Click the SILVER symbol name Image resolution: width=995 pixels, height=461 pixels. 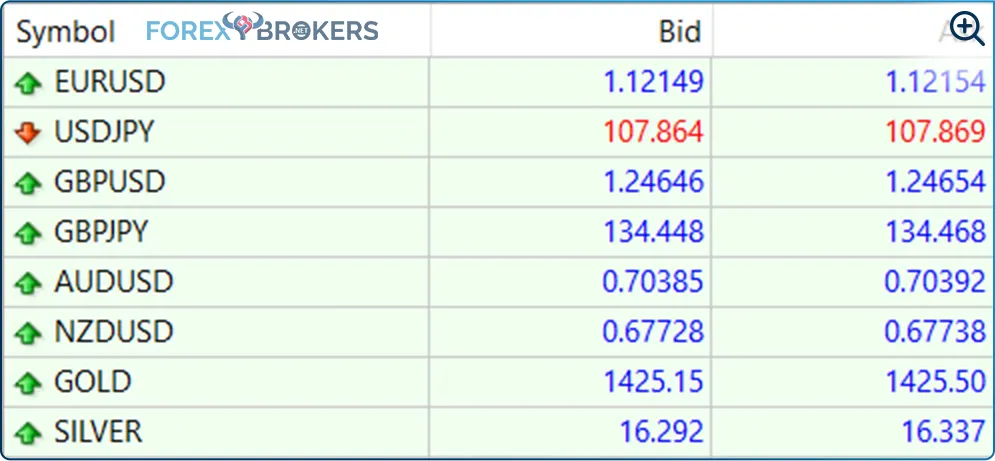[99, 432]
